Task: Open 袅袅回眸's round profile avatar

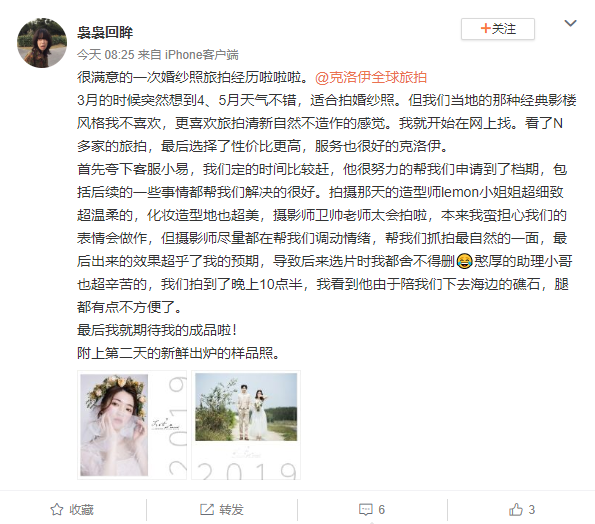Action: (x=42, y=43)
